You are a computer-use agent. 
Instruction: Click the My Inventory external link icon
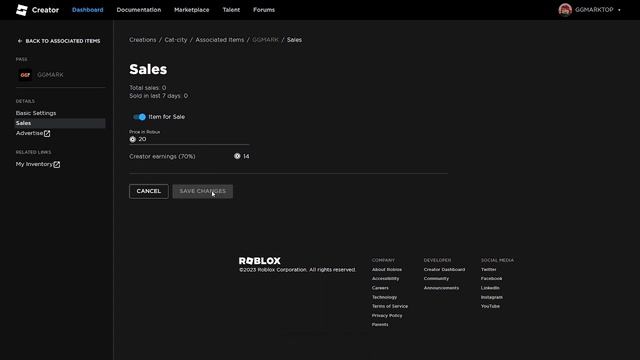click(x=57, y=164)
